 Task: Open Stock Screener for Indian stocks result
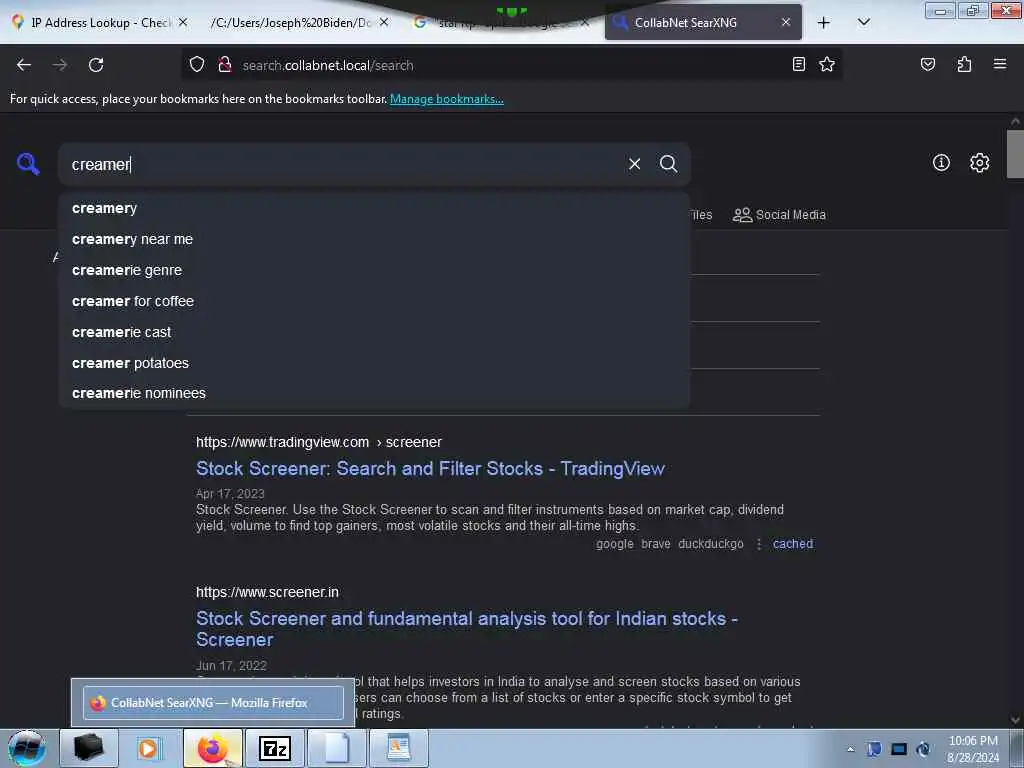pos(467,629)
